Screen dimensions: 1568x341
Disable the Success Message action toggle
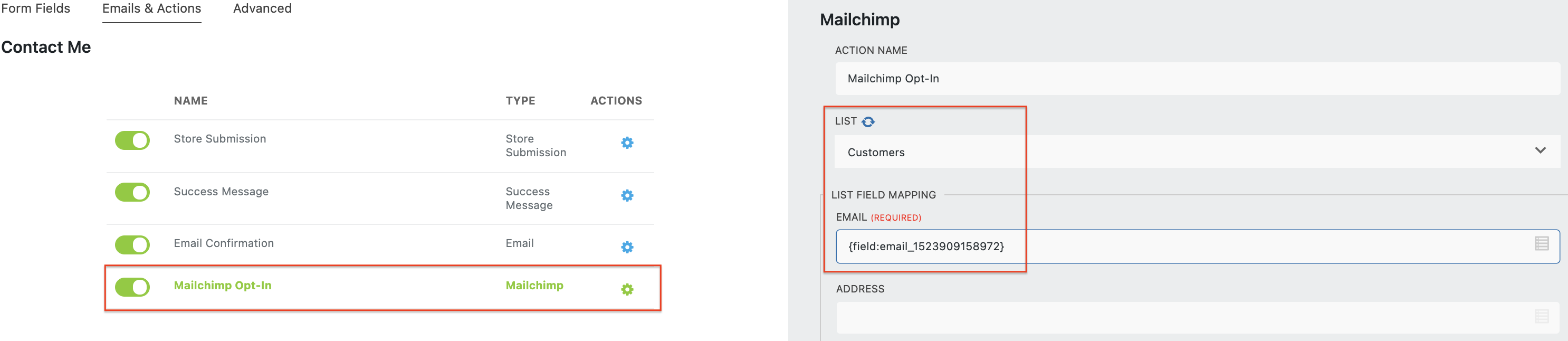[x=132, y=193]
